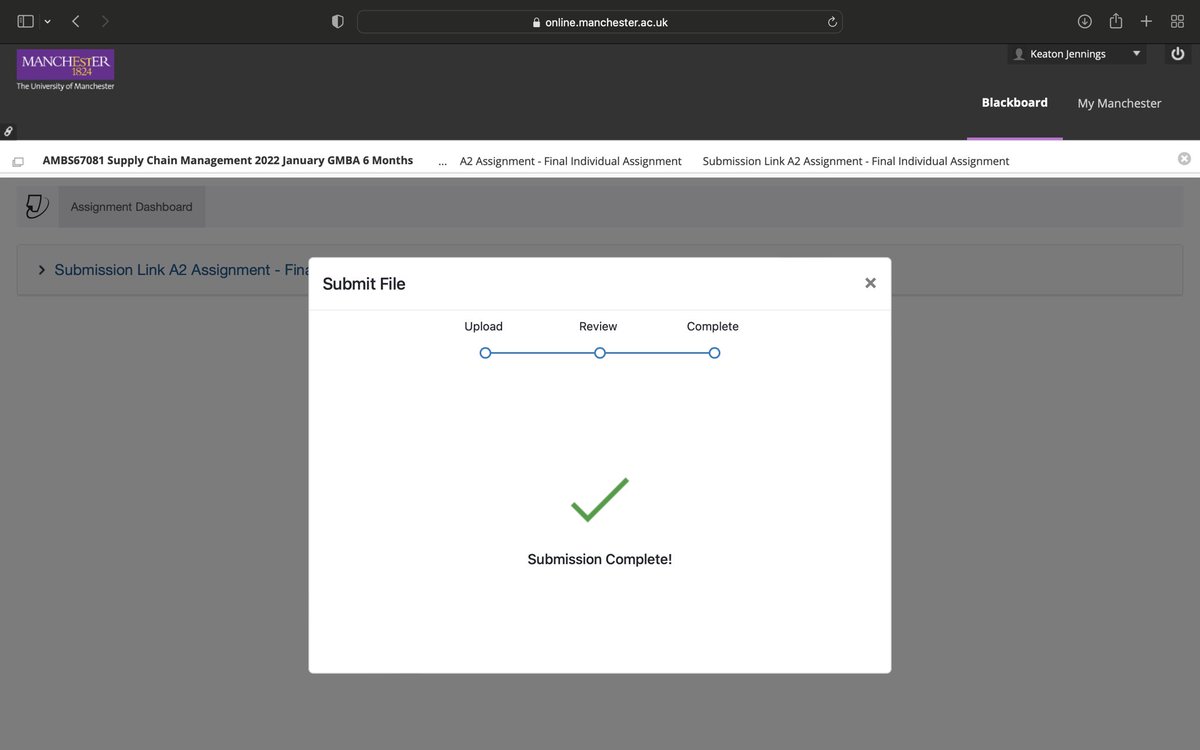This screenshot has height=750, width=1200.
Task: Open Submission Link A2 Assignment breadcrumb
Action: pos(856,161)
